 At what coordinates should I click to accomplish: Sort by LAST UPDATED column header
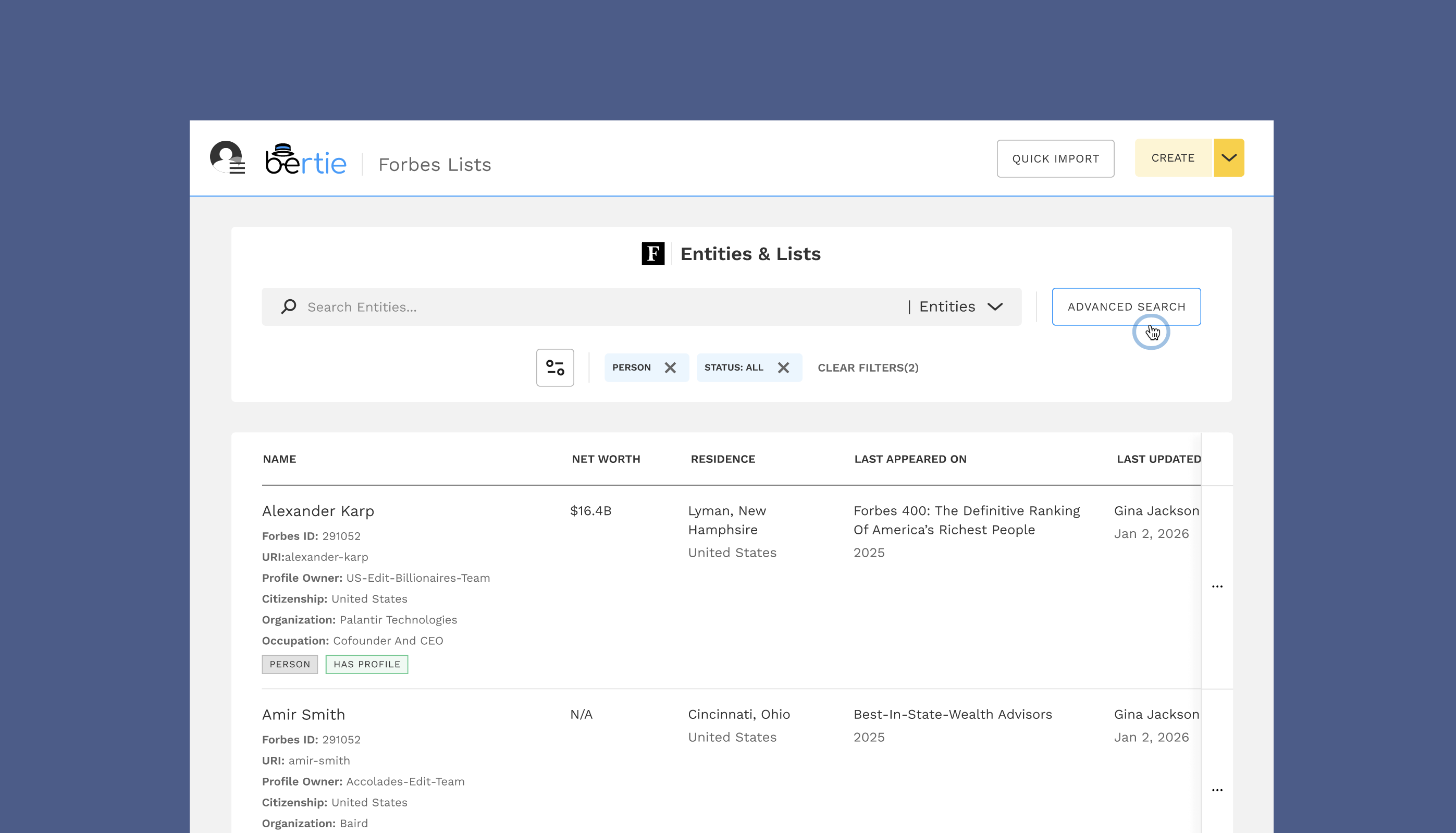pyautogui.click(x=1158, y=459)
